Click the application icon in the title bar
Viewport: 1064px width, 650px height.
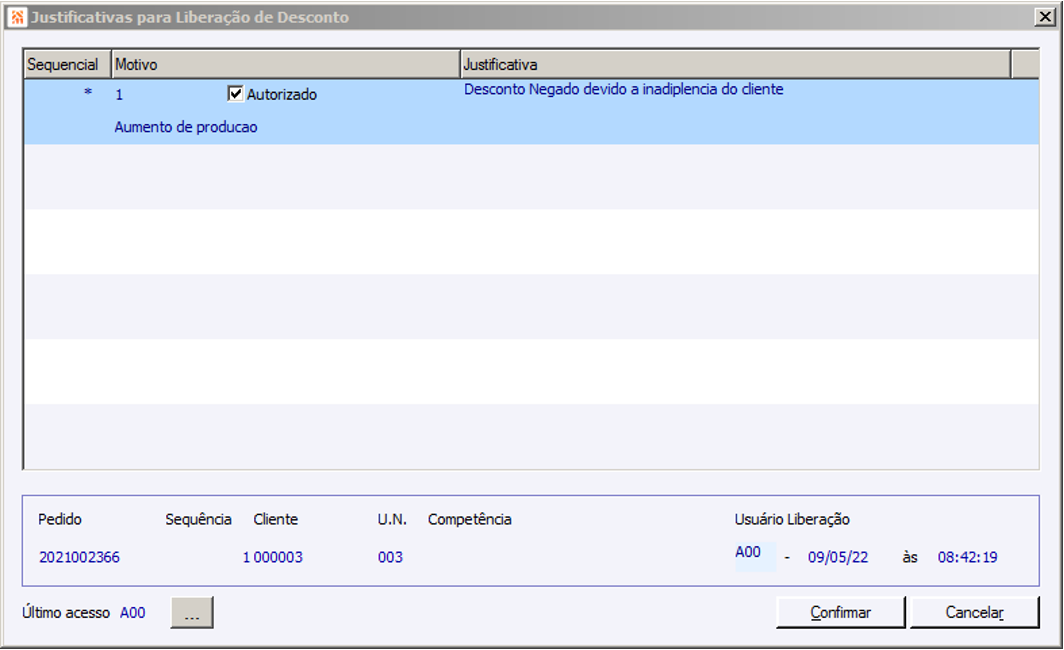(18, 17)
